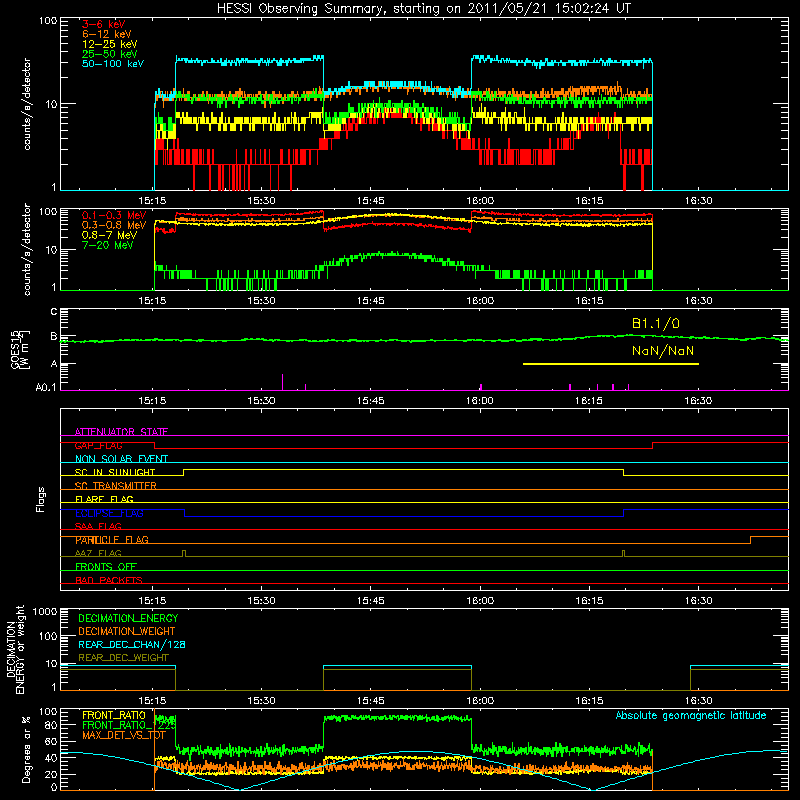This screenshot has width=800, height=800.
Task: Select the FRONTS_OFF flag label
Action: 106,567
